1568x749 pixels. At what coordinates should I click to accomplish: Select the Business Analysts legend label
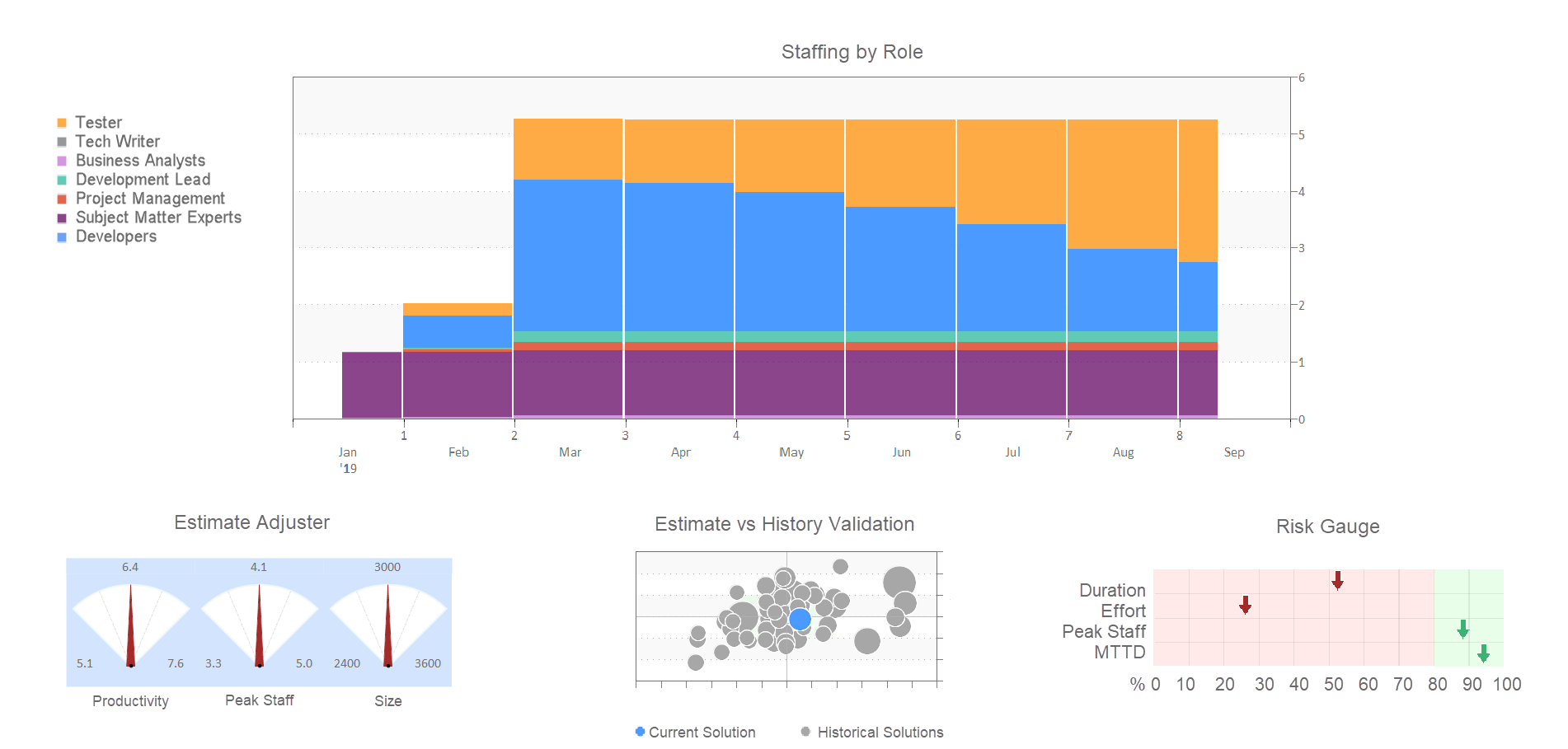(140, 161)
